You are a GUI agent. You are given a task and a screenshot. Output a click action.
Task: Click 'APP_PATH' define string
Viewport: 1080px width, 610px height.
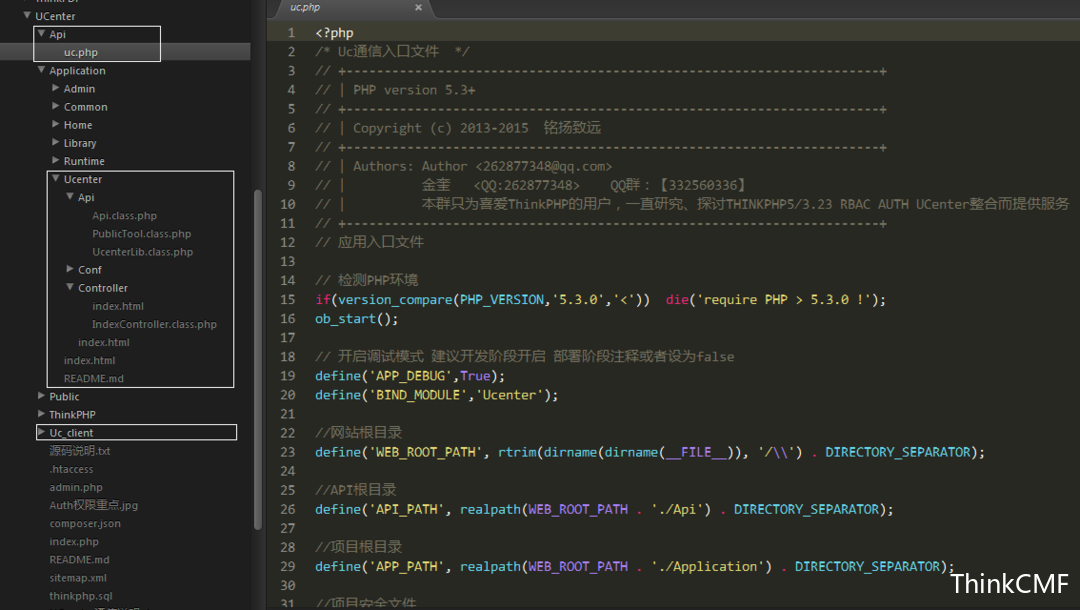(x=406, y=566)
